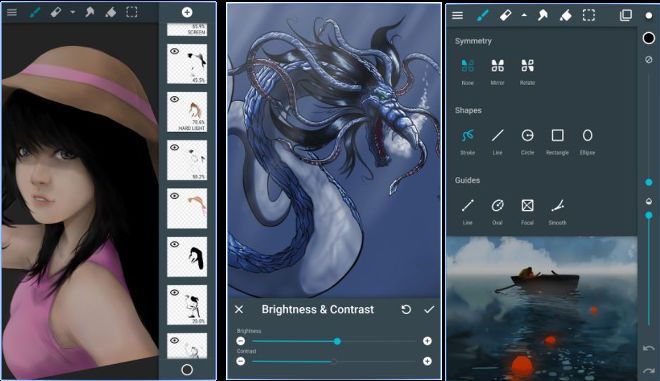Hide the 50.3% layer via eye icon
Viewport: 660px width, 381px height.
pos(174,147)
